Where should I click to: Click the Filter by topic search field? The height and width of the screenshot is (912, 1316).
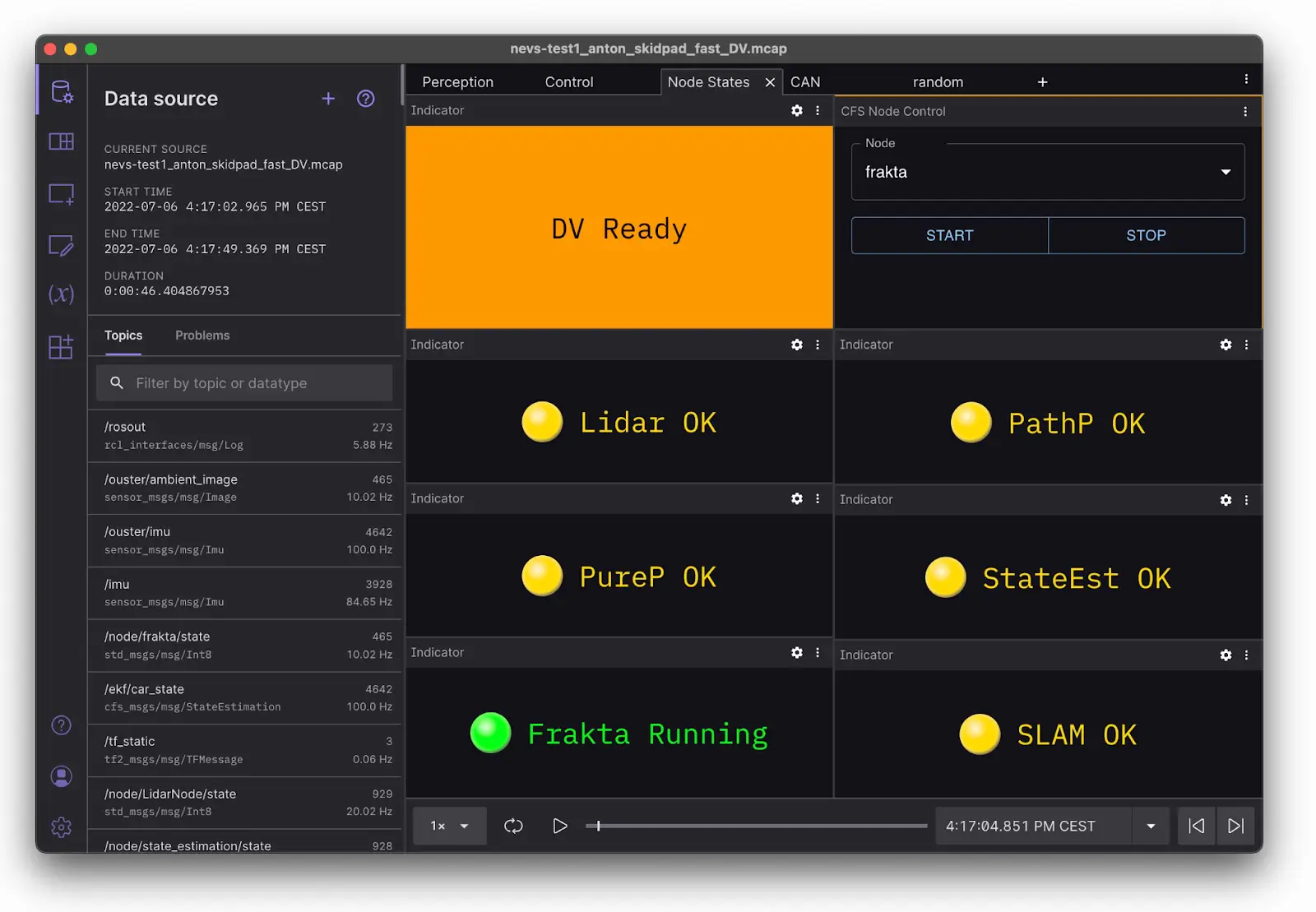(x=244, y=383)
